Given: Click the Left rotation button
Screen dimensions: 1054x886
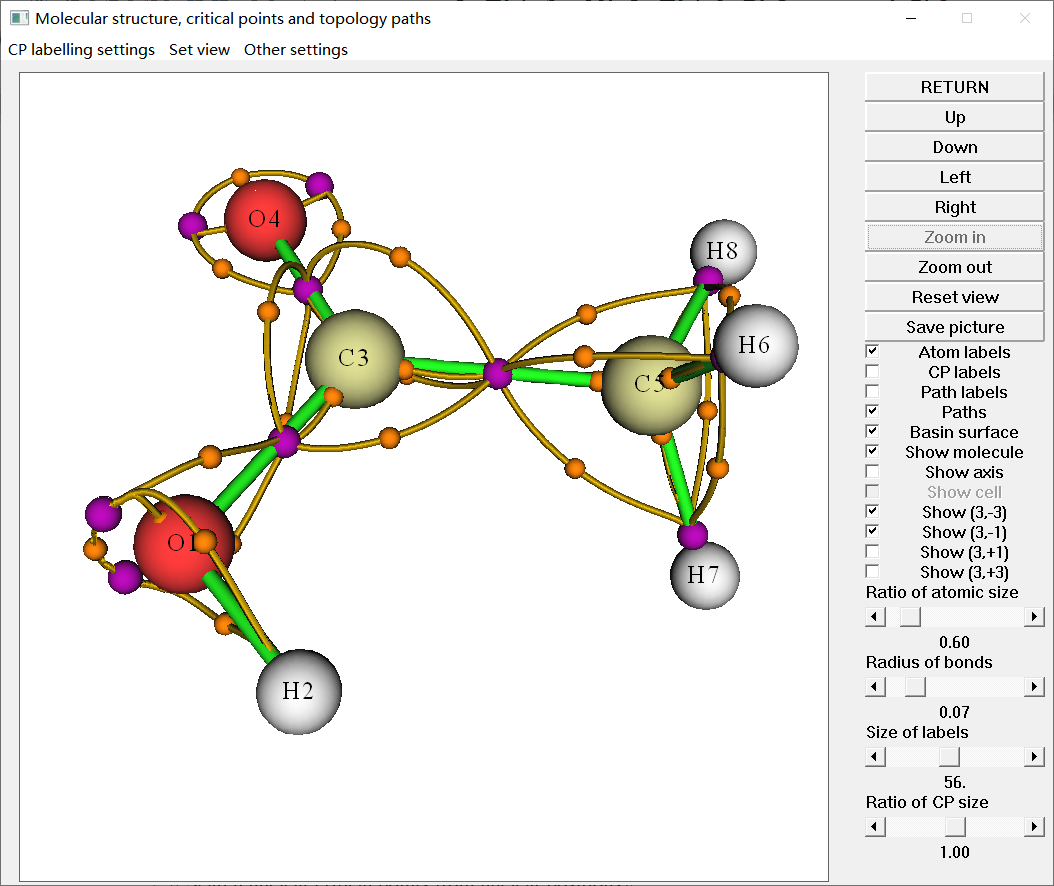Looking at the screenshot, I should point(954,177).
